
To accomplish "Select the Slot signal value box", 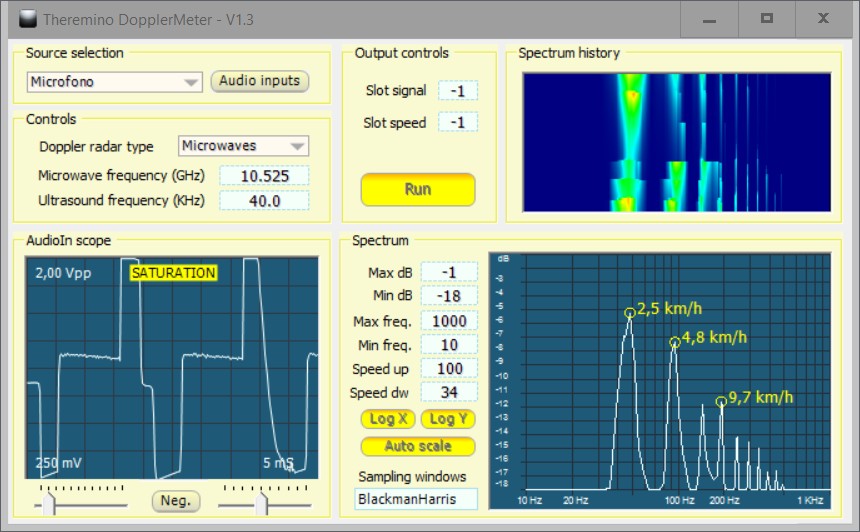I will (458, 91).
